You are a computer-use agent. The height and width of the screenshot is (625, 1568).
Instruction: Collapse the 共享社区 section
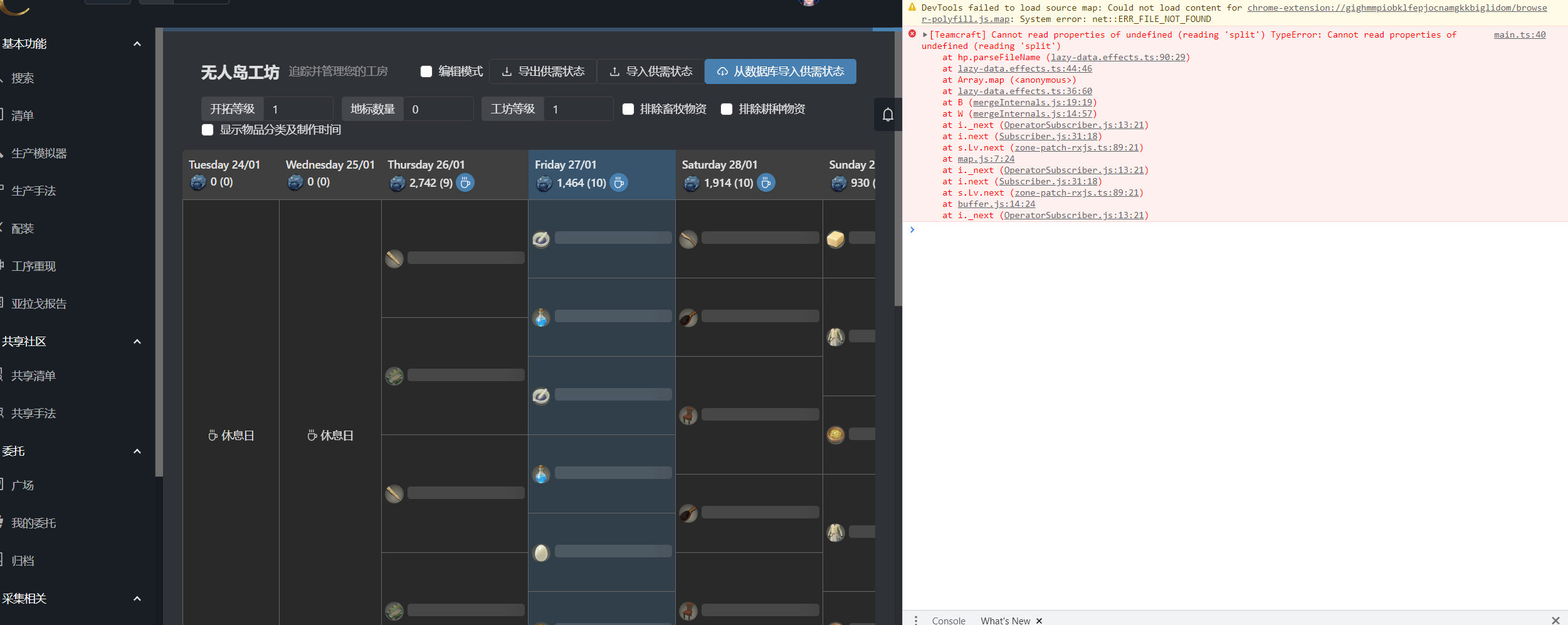(137, 341)
